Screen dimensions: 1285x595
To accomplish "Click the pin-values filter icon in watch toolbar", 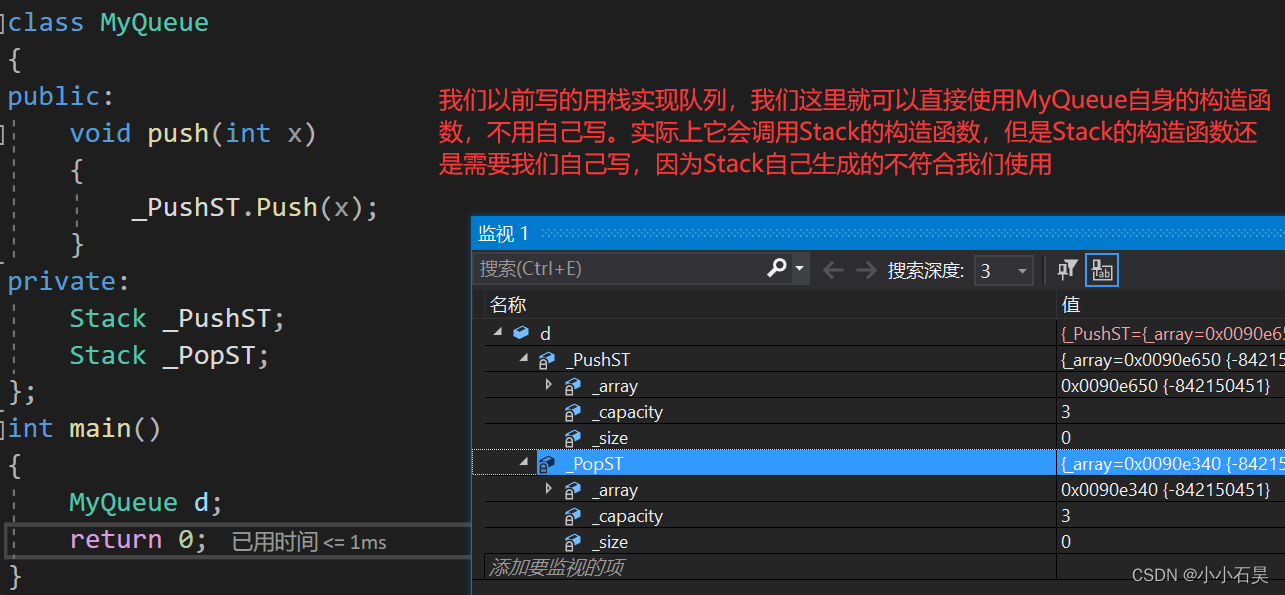I will (1067, 269).
